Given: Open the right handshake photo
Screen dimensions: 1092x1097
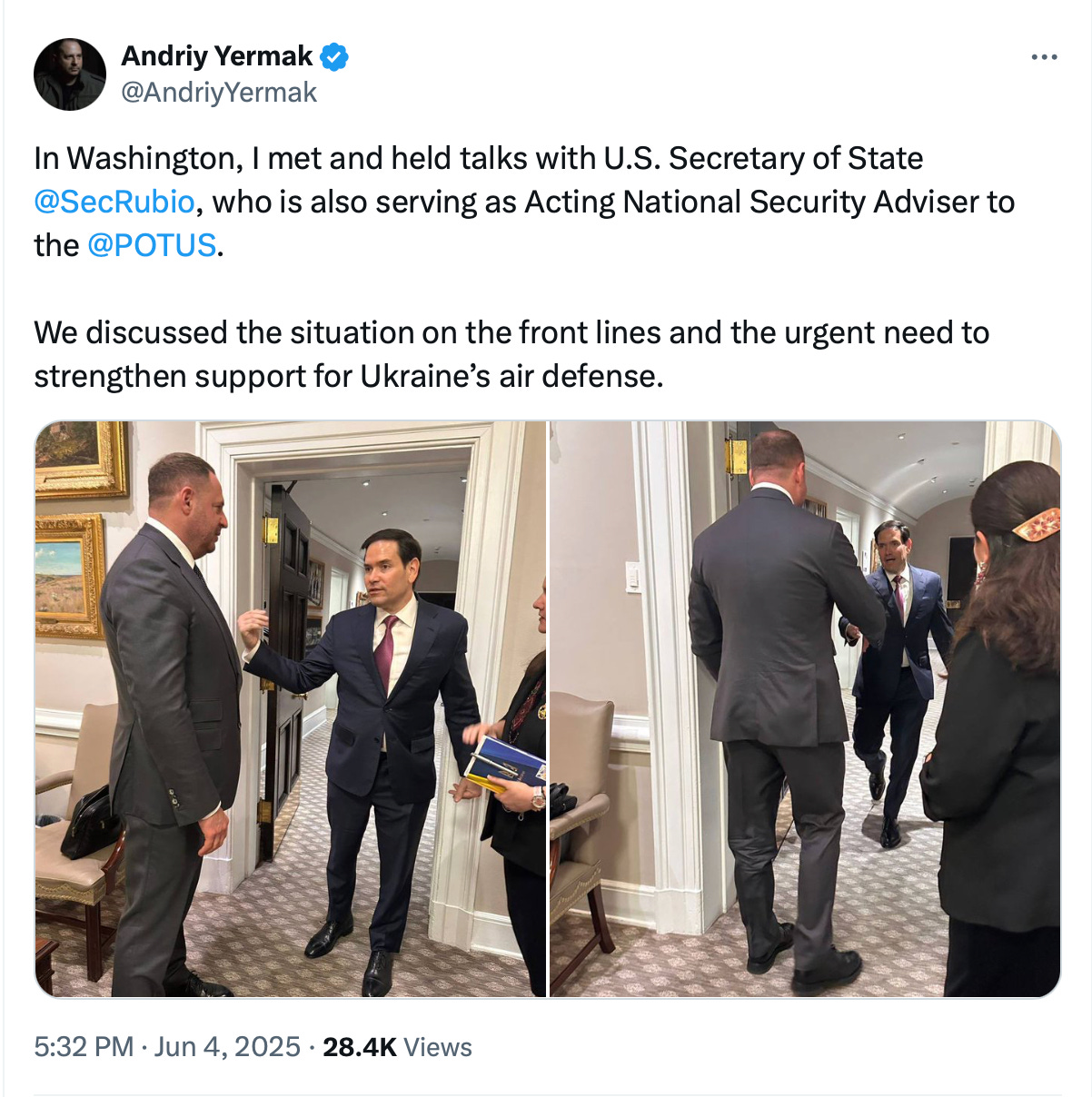Looking at the screenshot, I should (x=805, y=708).
